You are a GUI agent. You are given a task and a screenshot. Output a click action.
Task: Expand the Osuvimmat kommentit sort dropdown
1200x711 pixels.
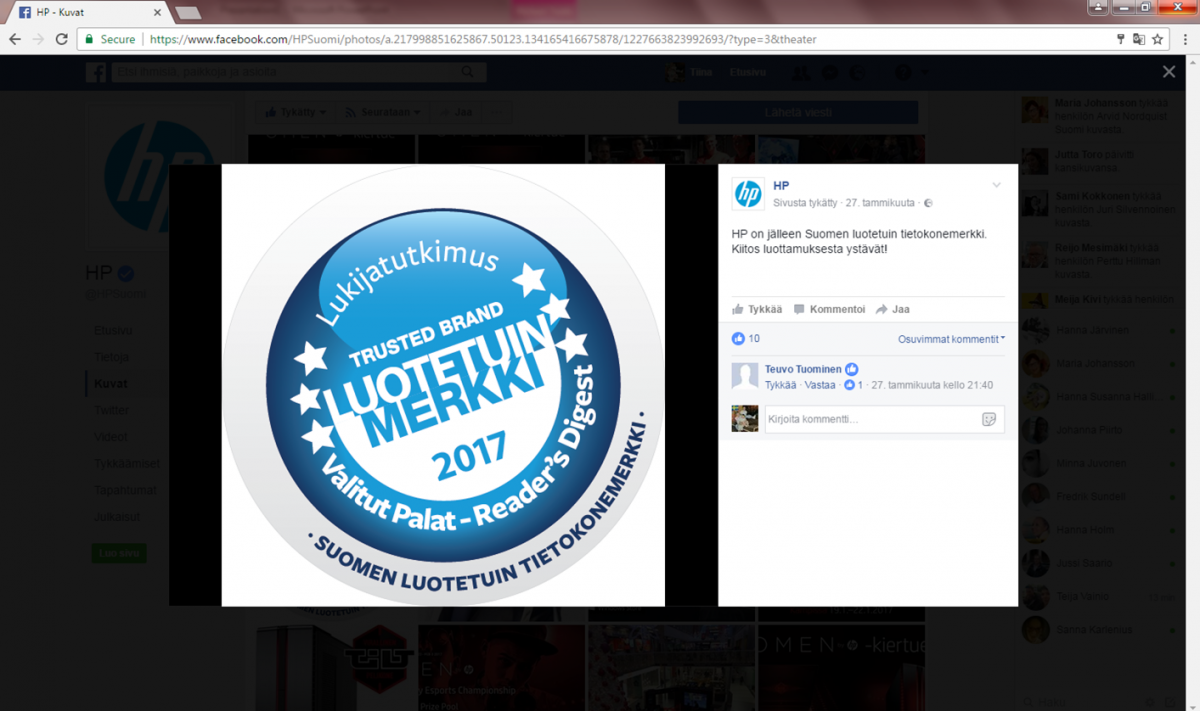click(x=951, y=339)
